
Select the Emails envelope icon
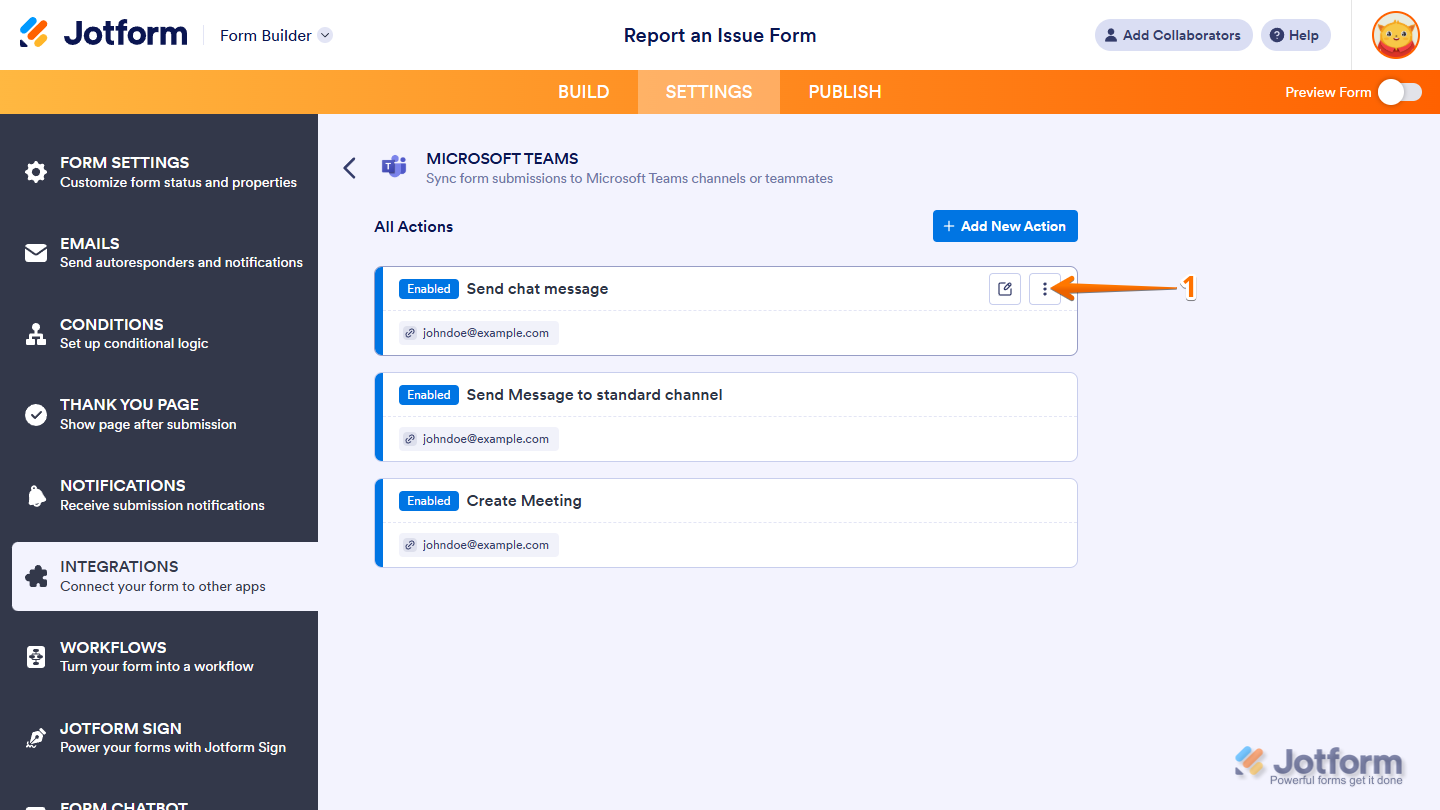pos(35,252)
